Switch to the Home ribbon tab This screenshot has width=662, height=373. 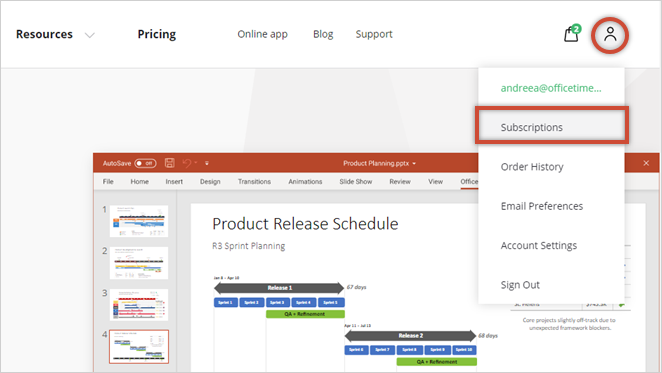coord(139,182)
